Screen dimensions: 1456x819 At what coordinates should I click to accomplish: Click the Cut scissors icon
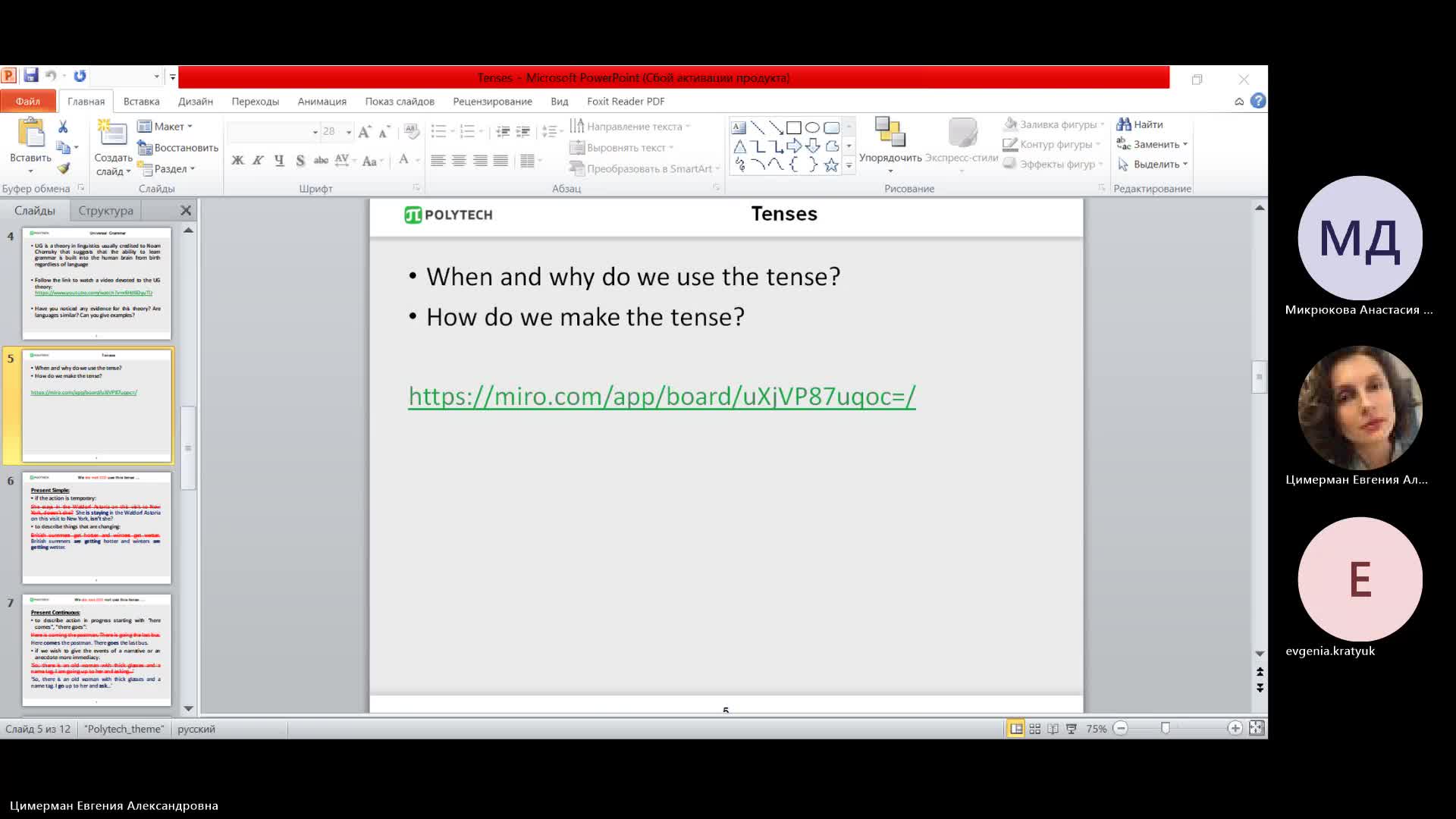point(63,127)
